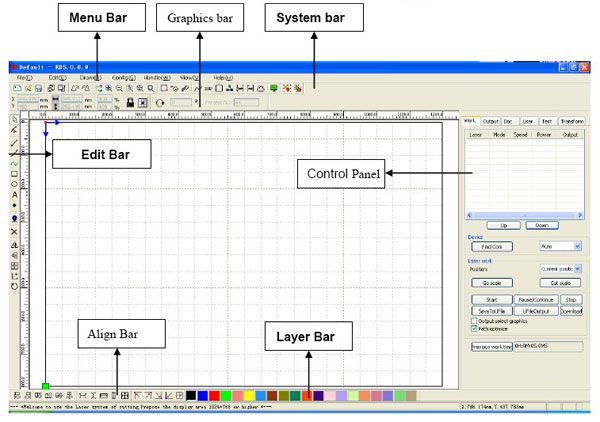The width and height of the screenshot is (600, 422).
Task: Open the Help menu
Action: 223,78
